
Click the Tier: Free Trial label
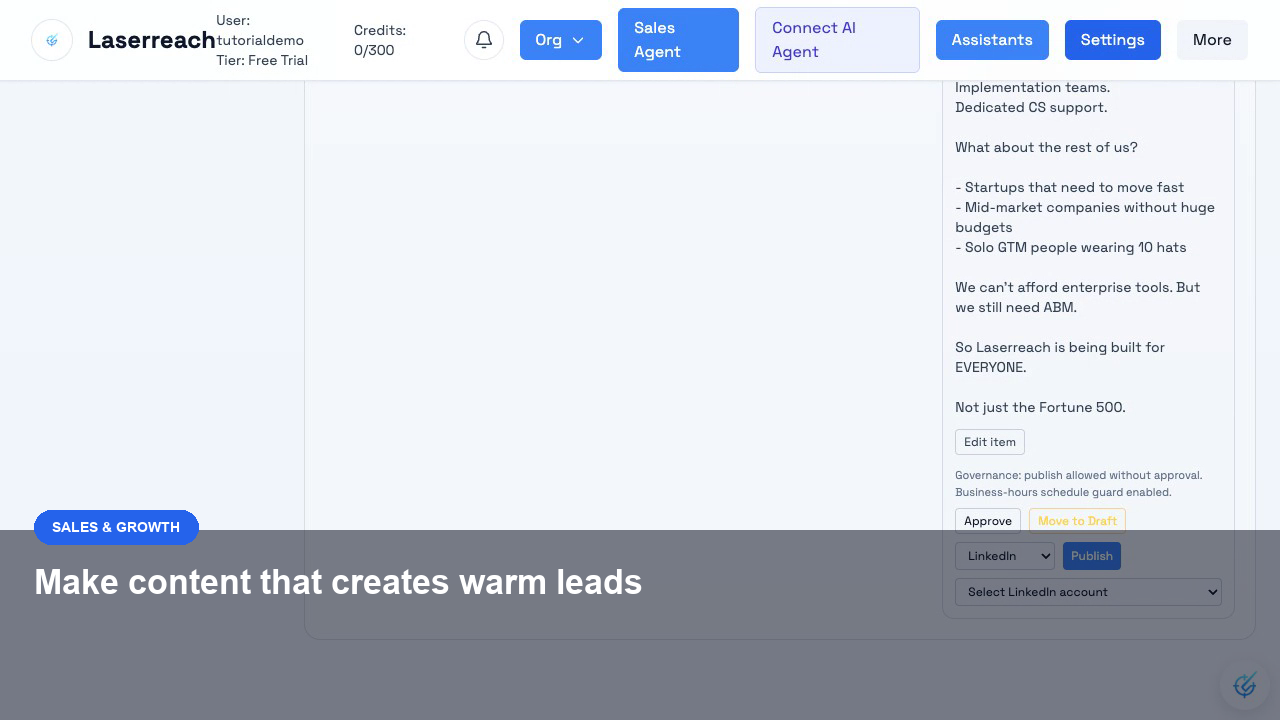pos(262,60)
